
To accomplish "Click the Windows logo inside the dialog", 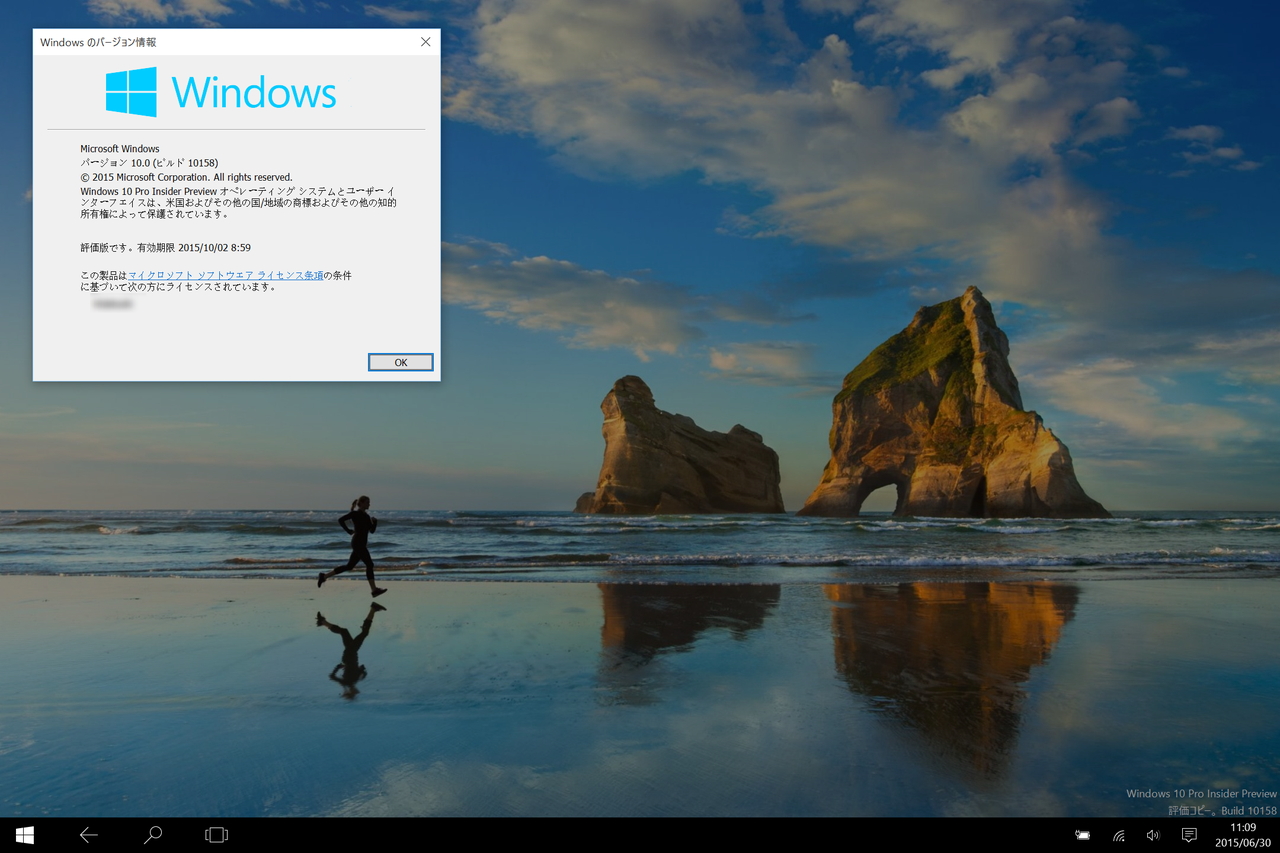I will pos(132,91).
